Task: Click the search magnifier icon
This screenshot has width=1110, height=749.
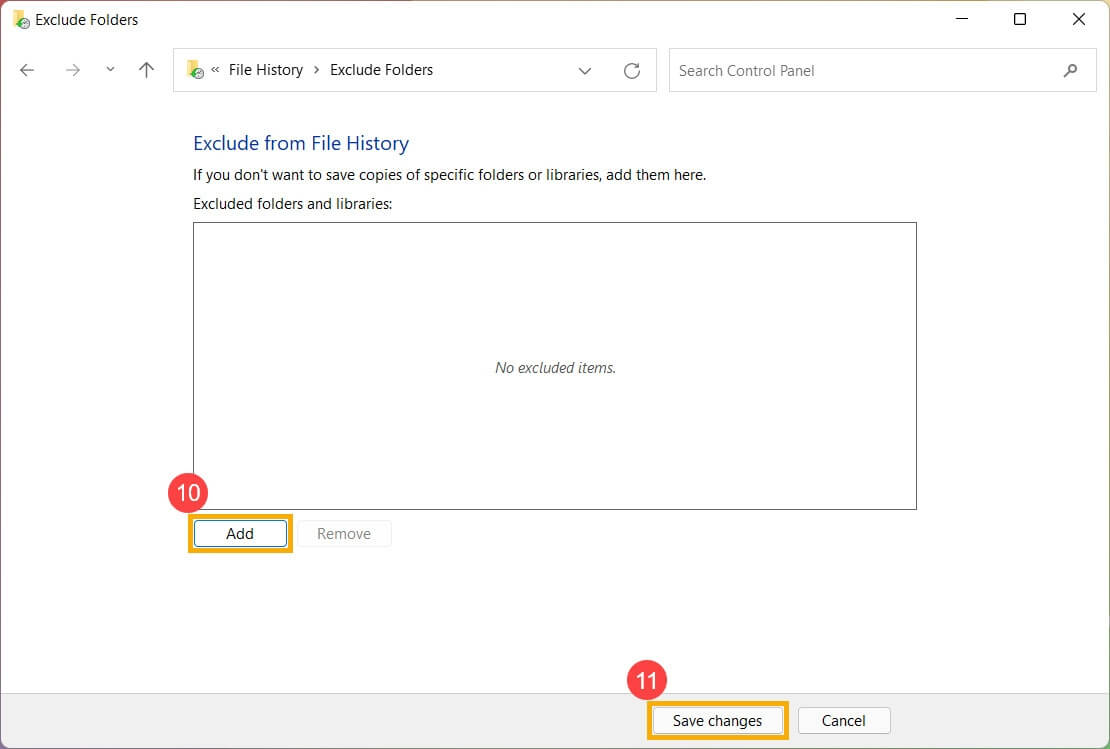Action: pyautogui.click(x=1071, y=70)
